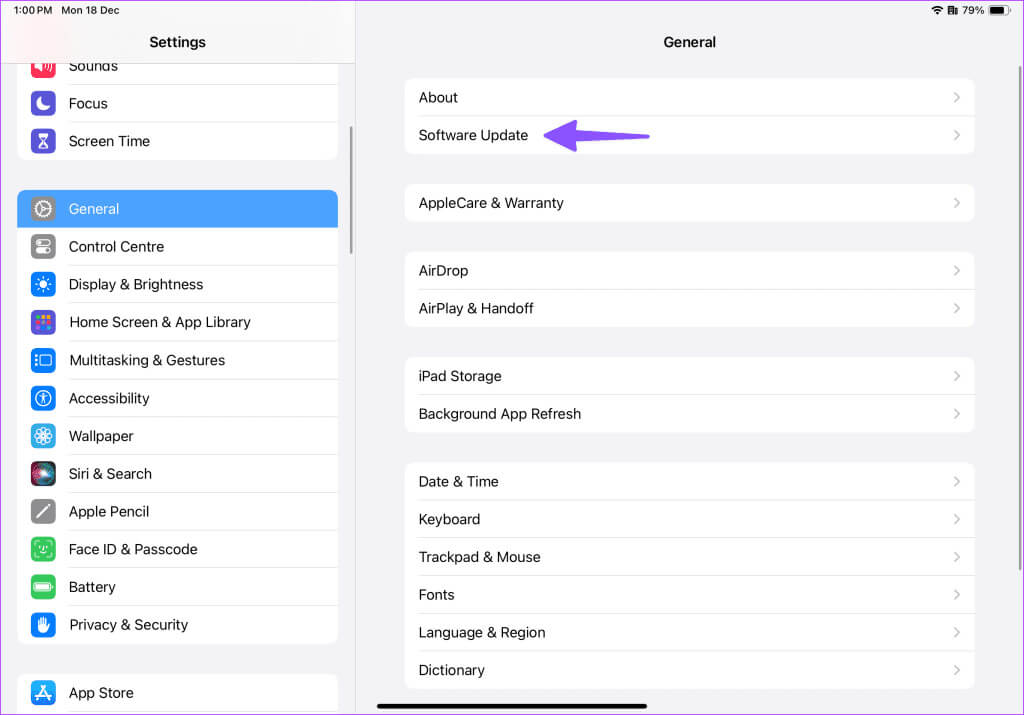Screen dimensions: 1024x715
Task: Tap the General gear icon
Action: click(43, 209)
